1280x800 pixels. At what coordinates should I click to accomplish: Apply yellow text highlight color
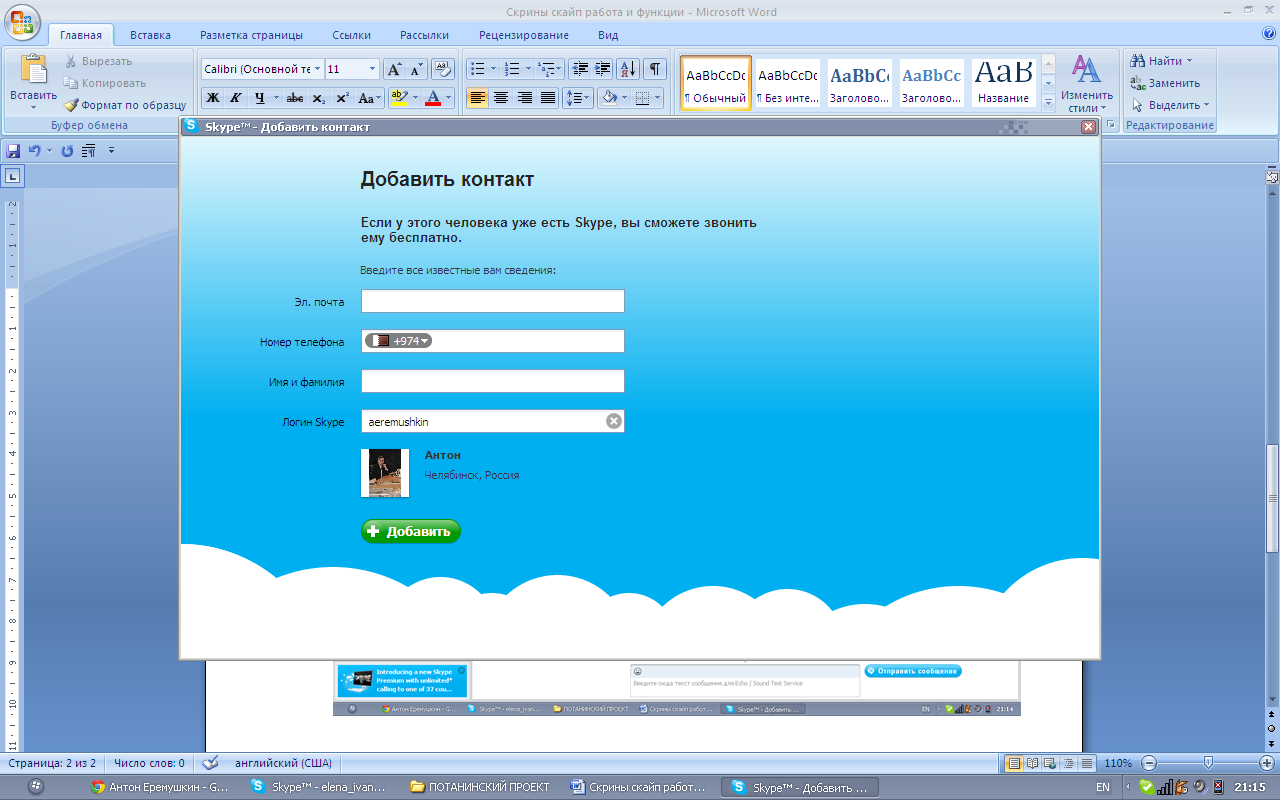coord(398,98)
